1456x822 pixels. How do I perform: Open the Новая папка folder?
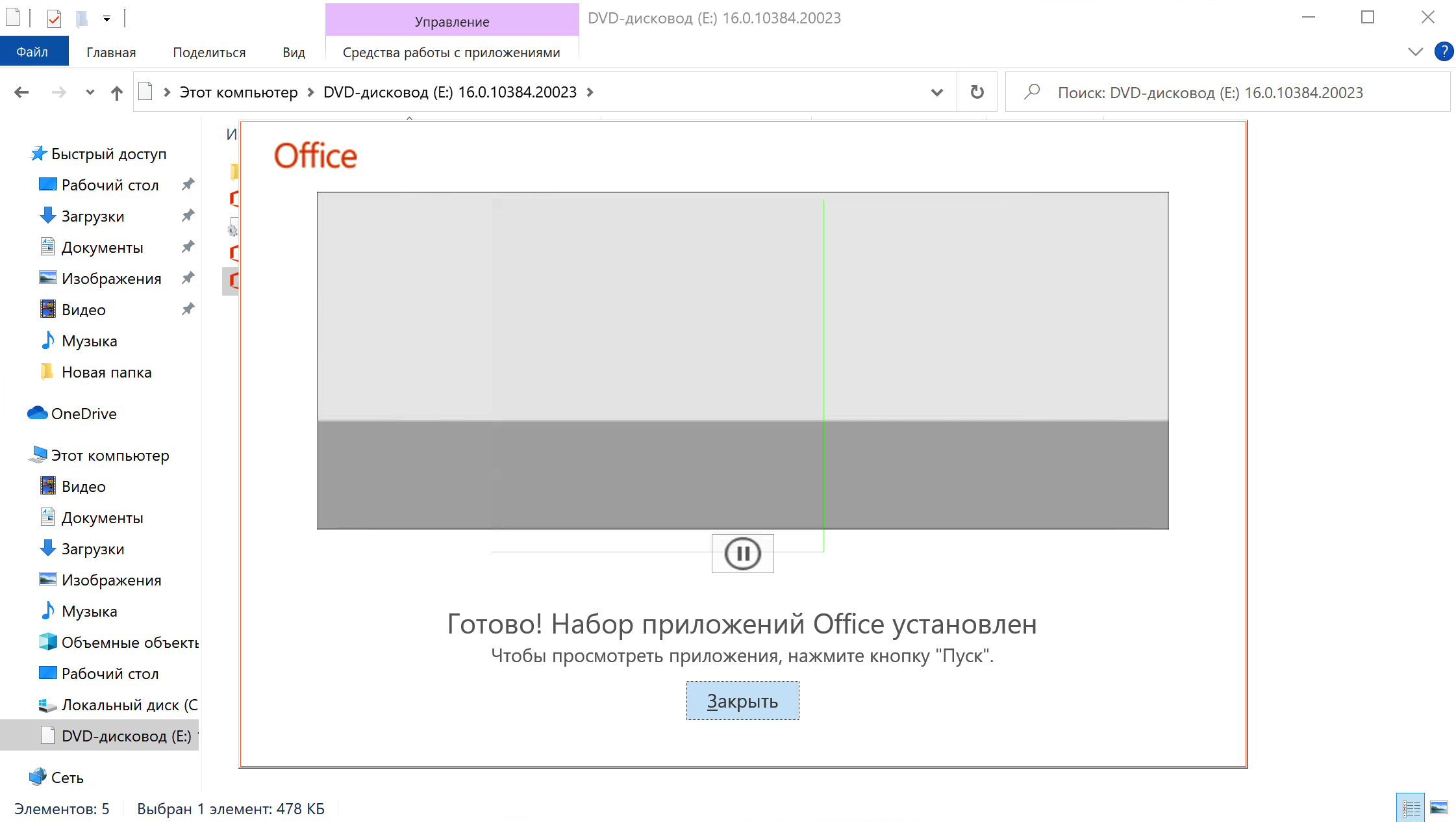click(107, 372)
